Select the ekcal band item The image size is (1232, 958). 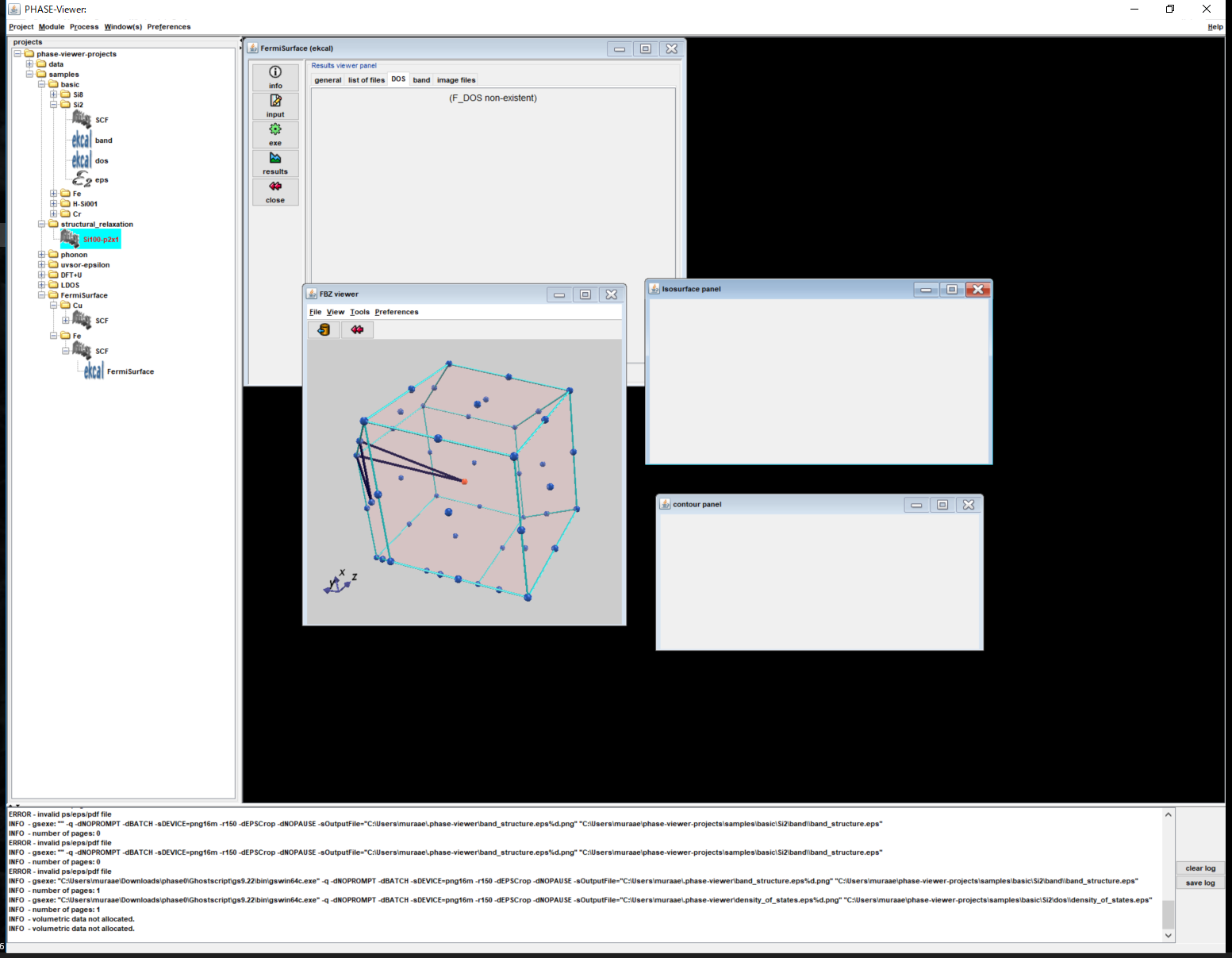[83, 140]
